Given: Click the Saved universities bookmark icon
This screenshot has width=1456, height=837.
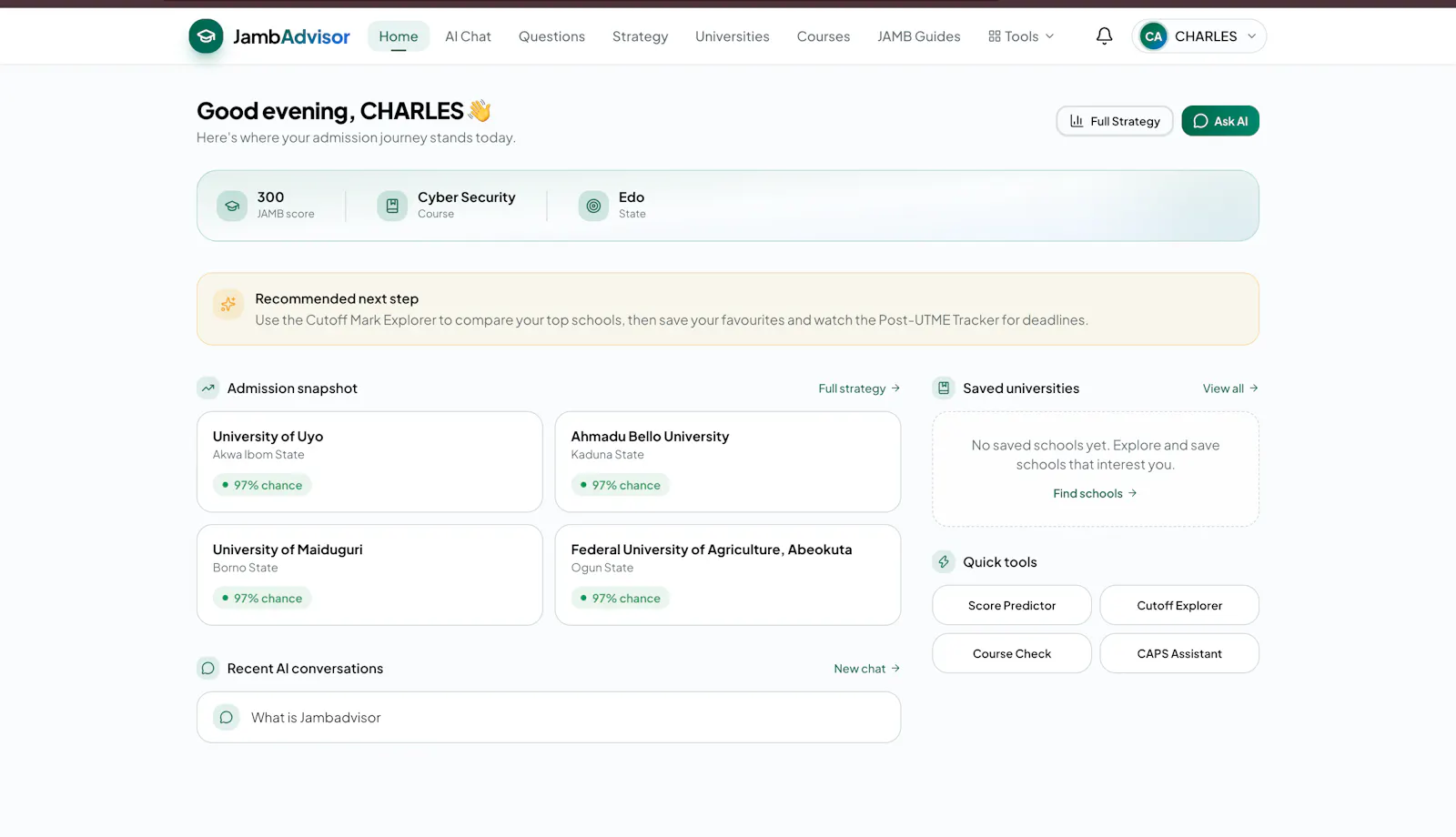Looking at the screenshot, I should pos(944,388).
